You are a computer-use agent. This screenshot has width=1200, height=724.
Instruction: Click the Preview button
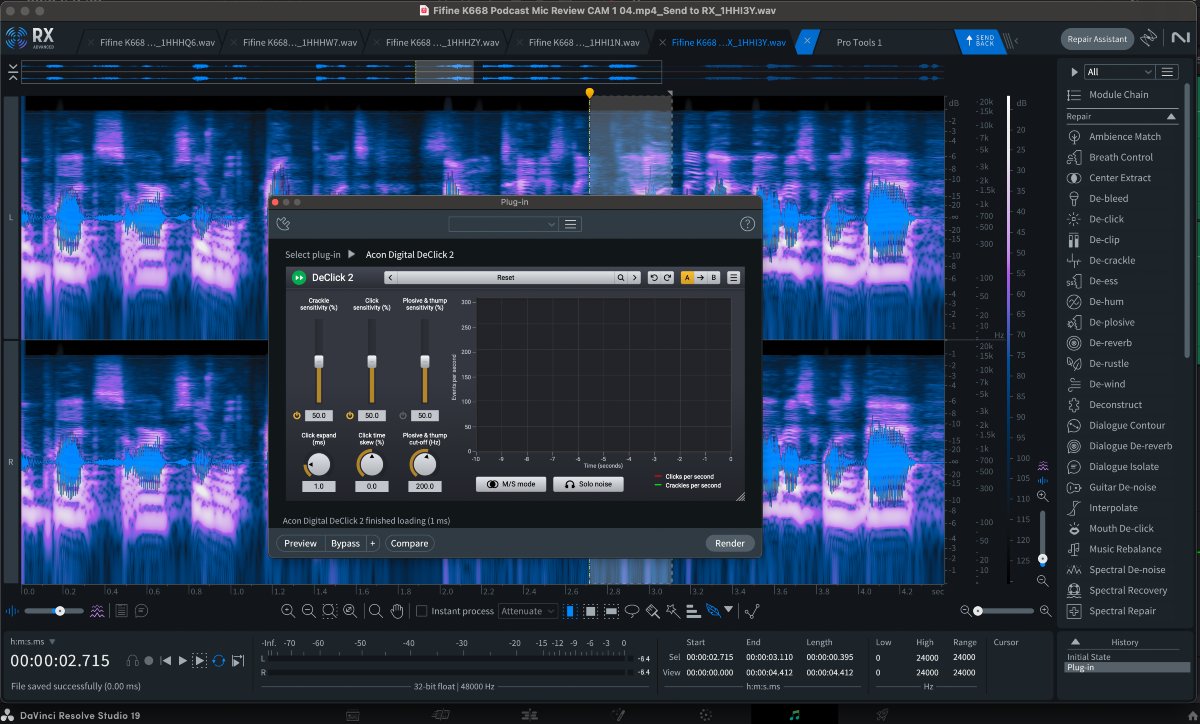tap(300, 543)
